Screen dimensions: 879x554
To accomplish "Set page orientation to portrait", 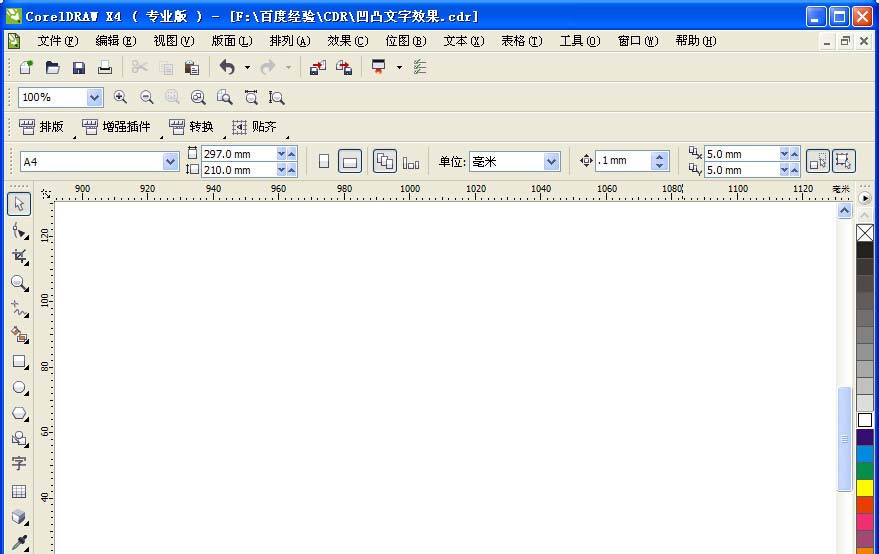I will (x=324, y=162).
